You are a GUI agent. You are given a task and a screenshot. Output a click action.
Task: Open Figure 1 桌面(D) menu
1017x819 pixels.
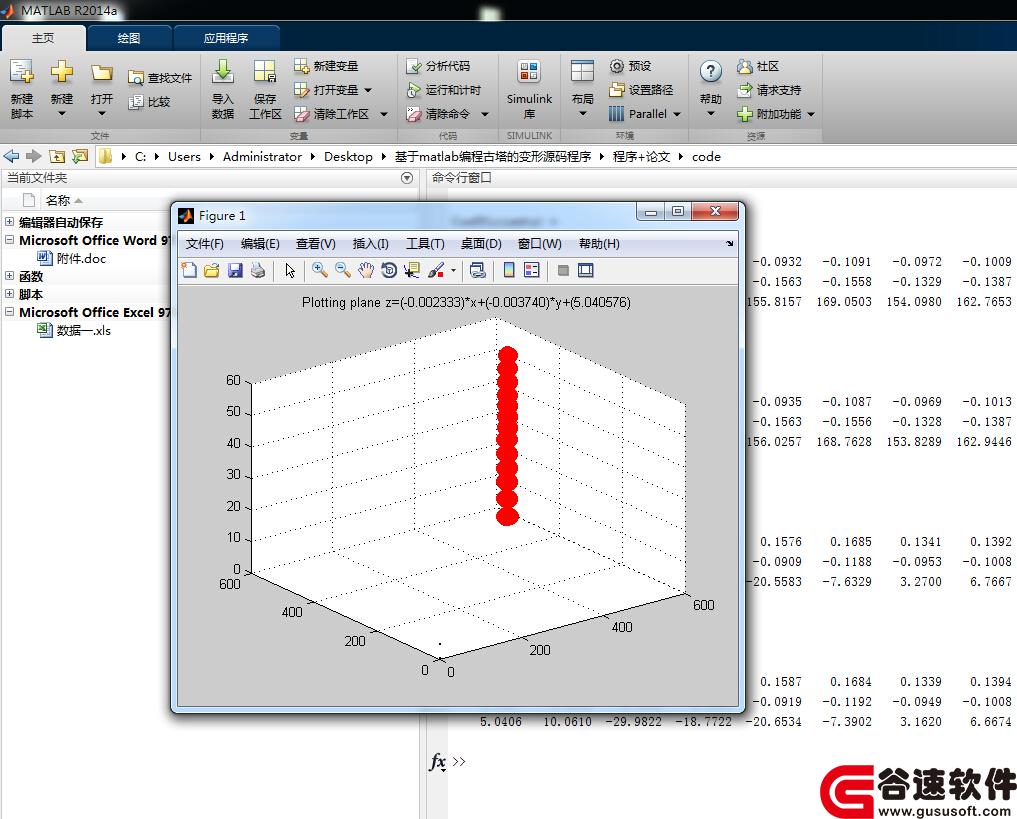pos(481,244)
